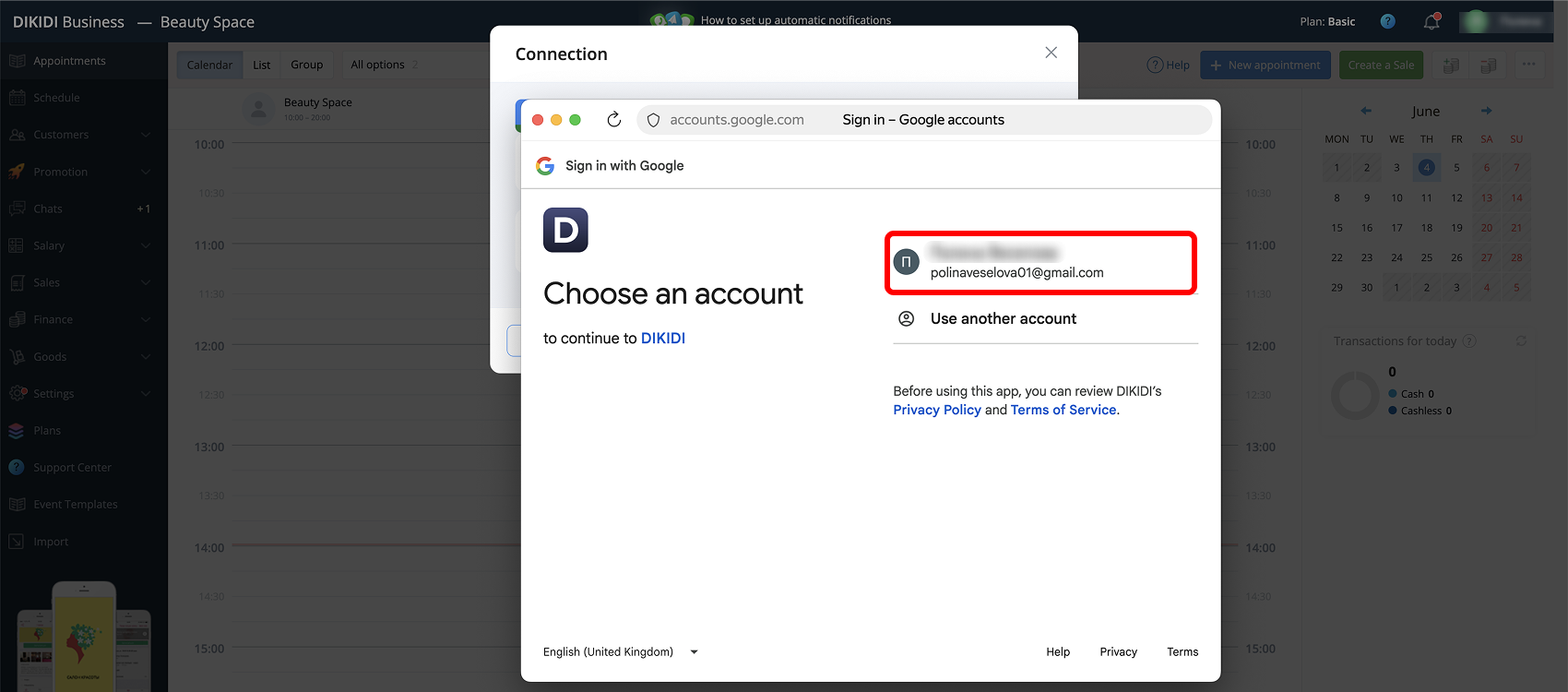Go to previous month arrow in calendar
Image resolution: width=1568 pixels, height=692 pixels.
pos(1366,111)
